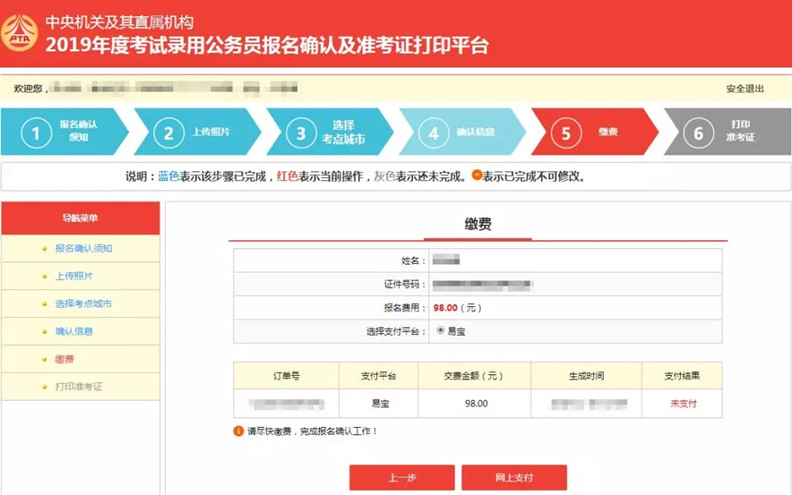The image size is (792, 495).
Task: Click the 缴费 page heading
Action: (478, 224)
